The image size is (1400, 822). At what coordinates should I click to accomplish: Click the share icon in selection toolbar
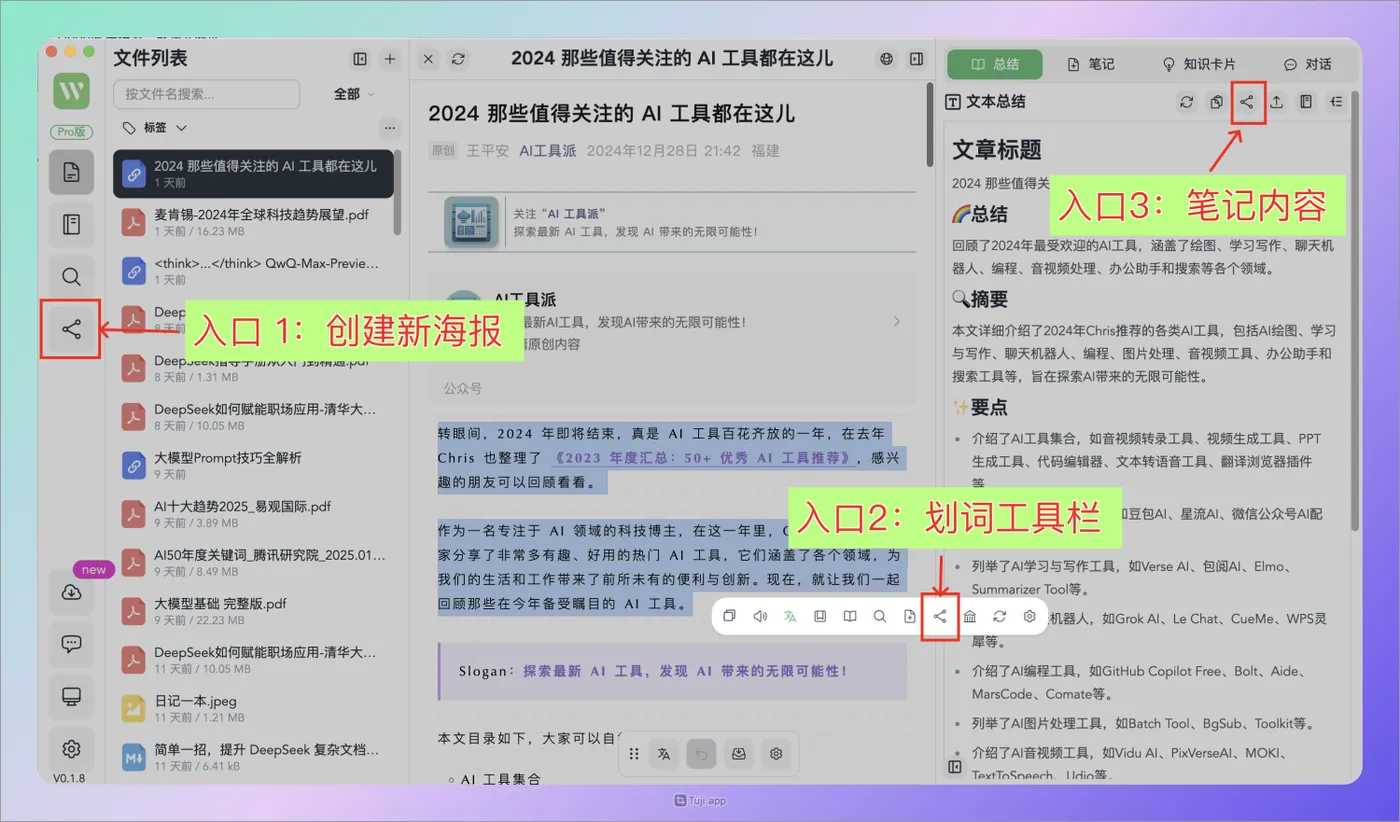click(x=940, y=616)
